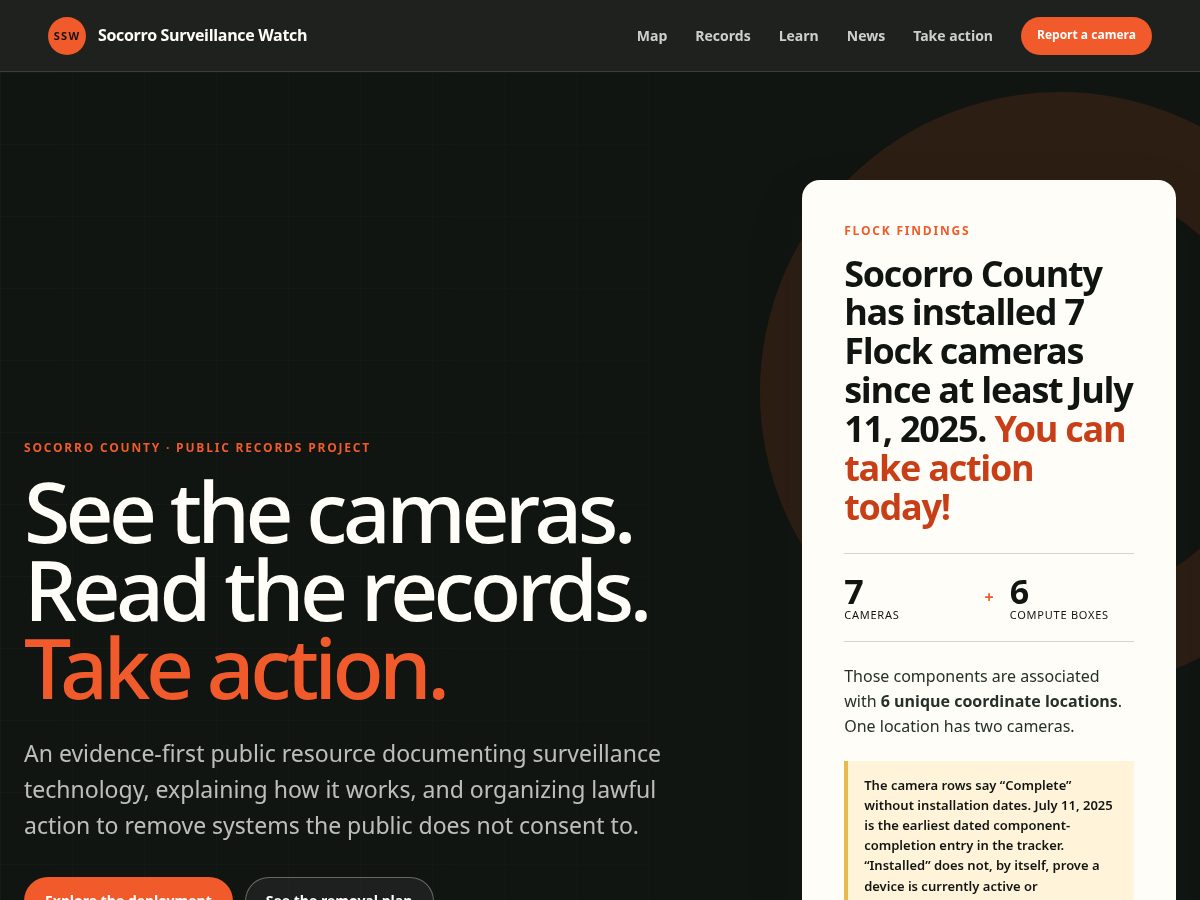Click the 'An evidence-first public resource' paragraph

(343, 790)
